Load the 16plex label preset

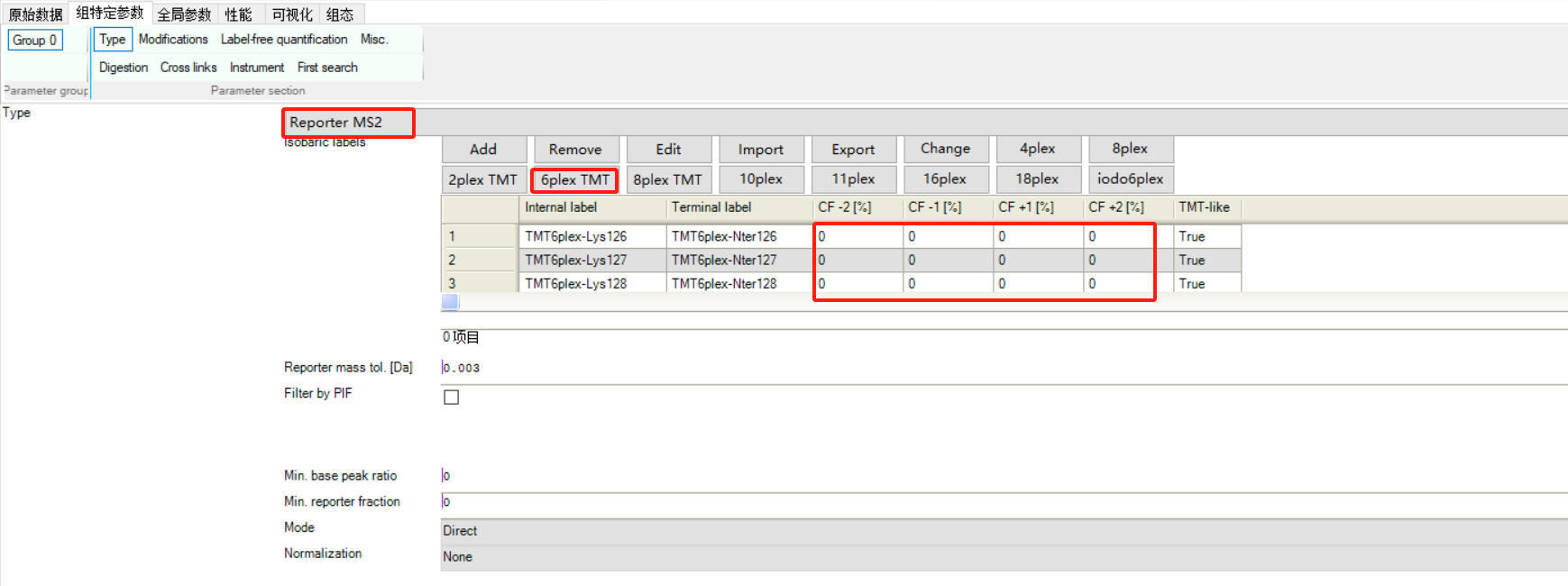(946, 179)
